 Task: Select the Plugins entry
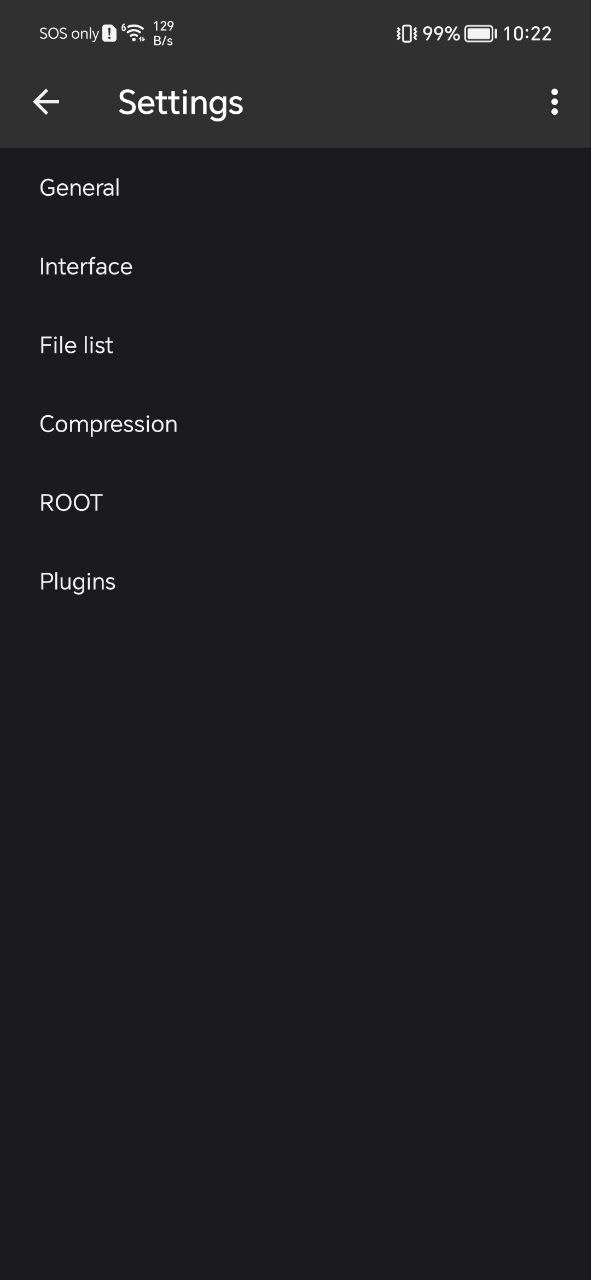(x=295, y=582)
